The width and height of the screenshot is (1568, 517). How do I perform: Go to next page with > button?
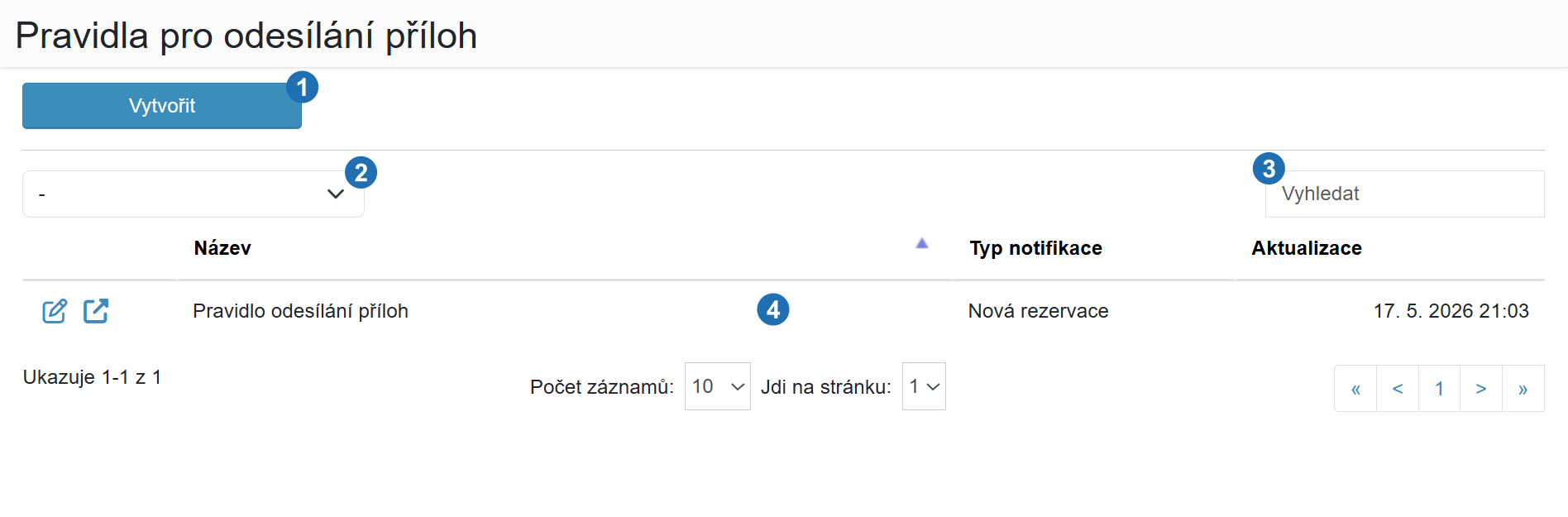pyautogui.click(x=1481, y=389)
